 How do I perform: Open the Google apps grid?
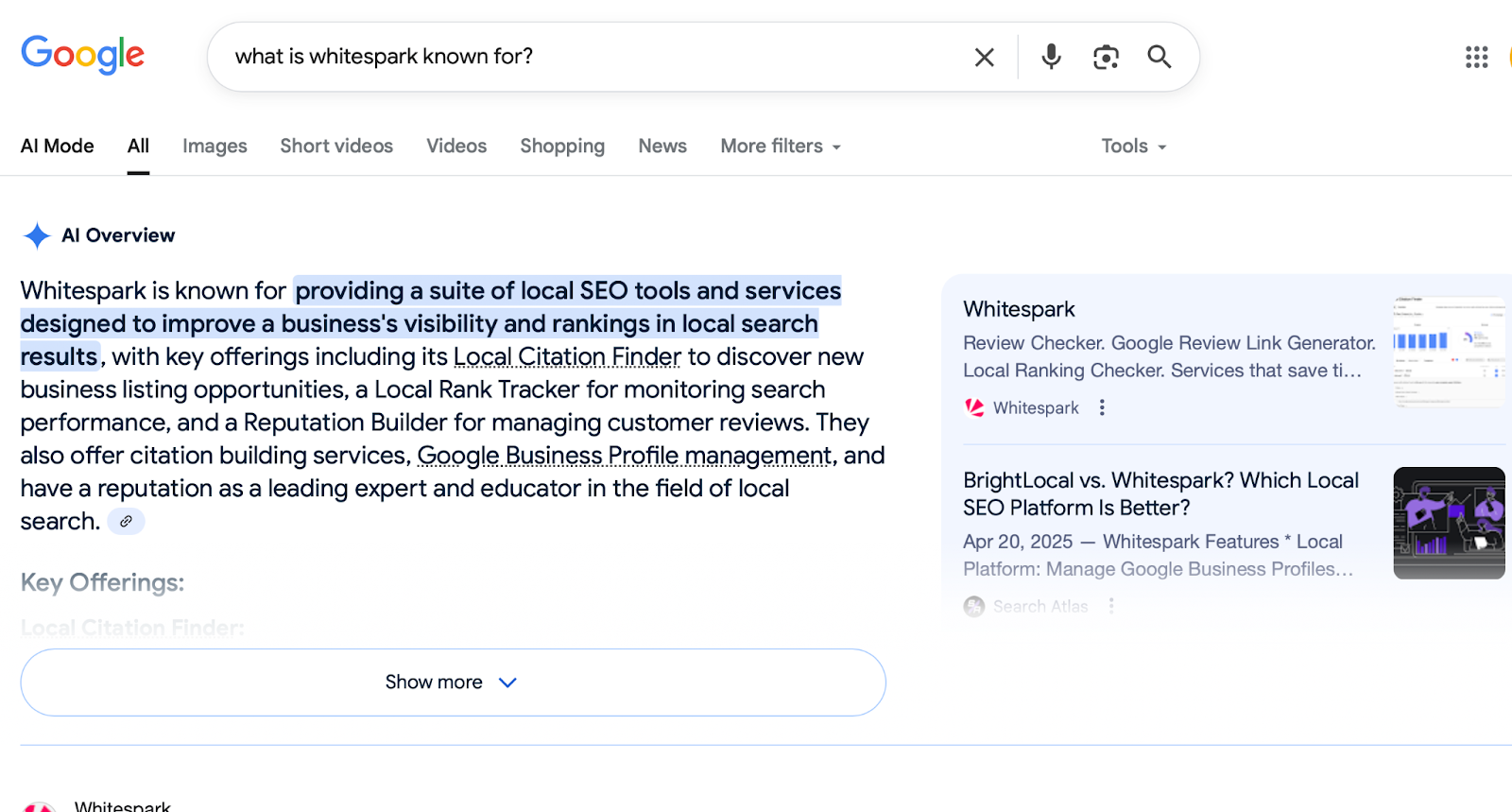[x=1476, y=57]
